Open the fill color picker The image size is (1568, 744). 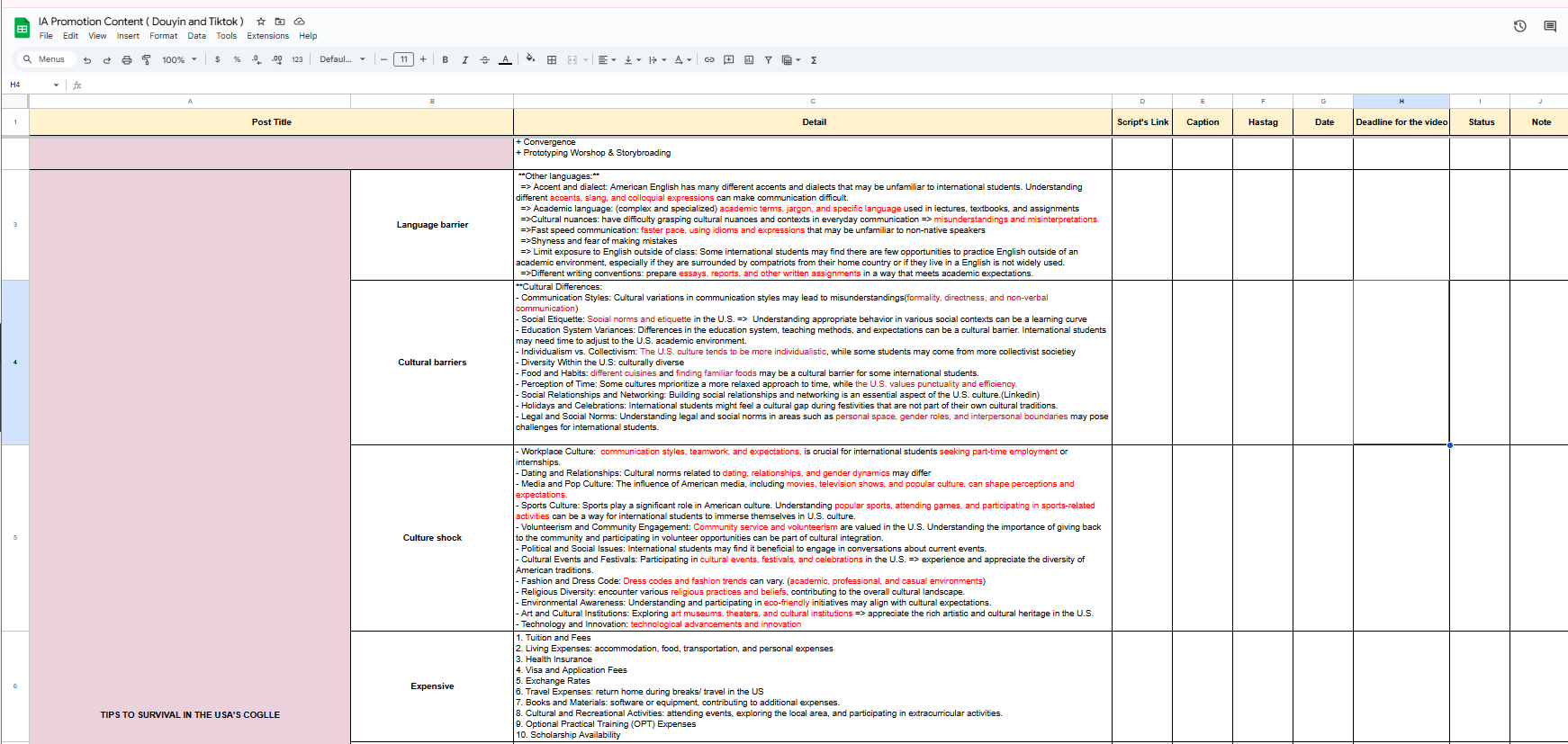(x=530, y=59)
